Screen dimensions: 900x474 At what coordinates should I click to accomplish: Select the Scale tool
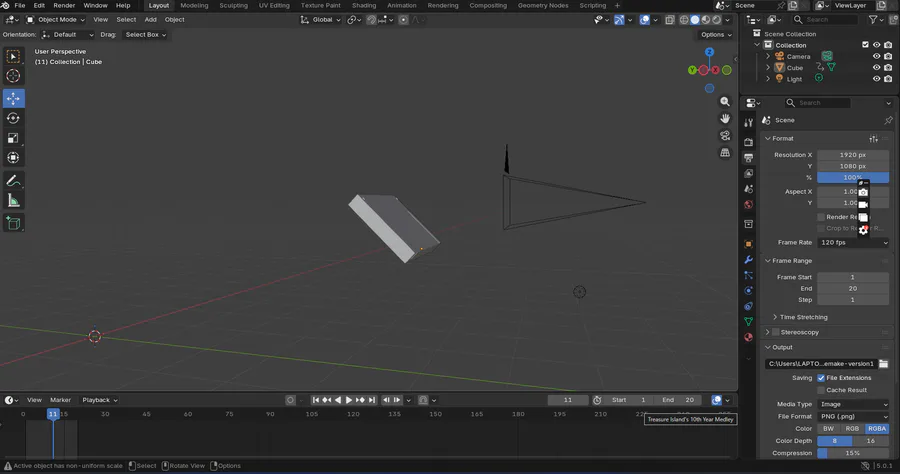(x=13, y=138)
